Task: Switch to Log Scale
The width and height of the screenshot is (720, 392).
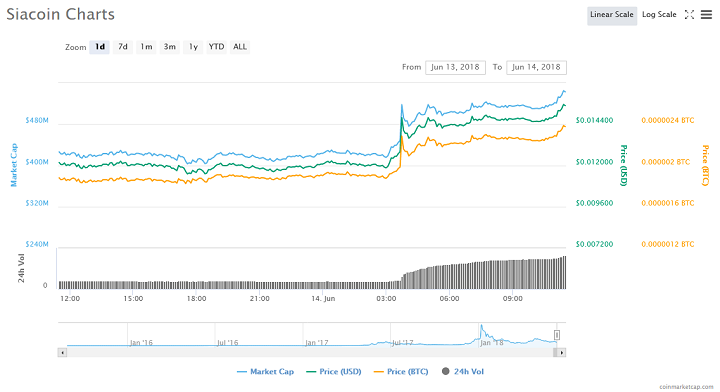Action: point(659,15)
